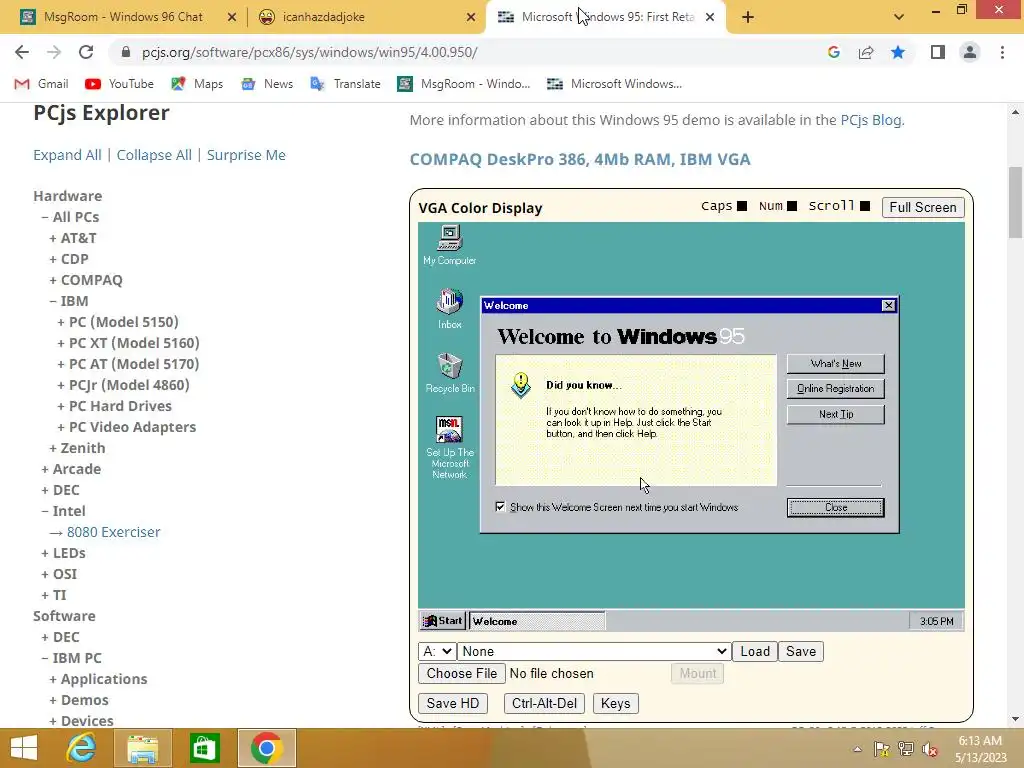Click the network tray icon
Viewport: 1024px width, 768px height.
click(x=905, y=749)
